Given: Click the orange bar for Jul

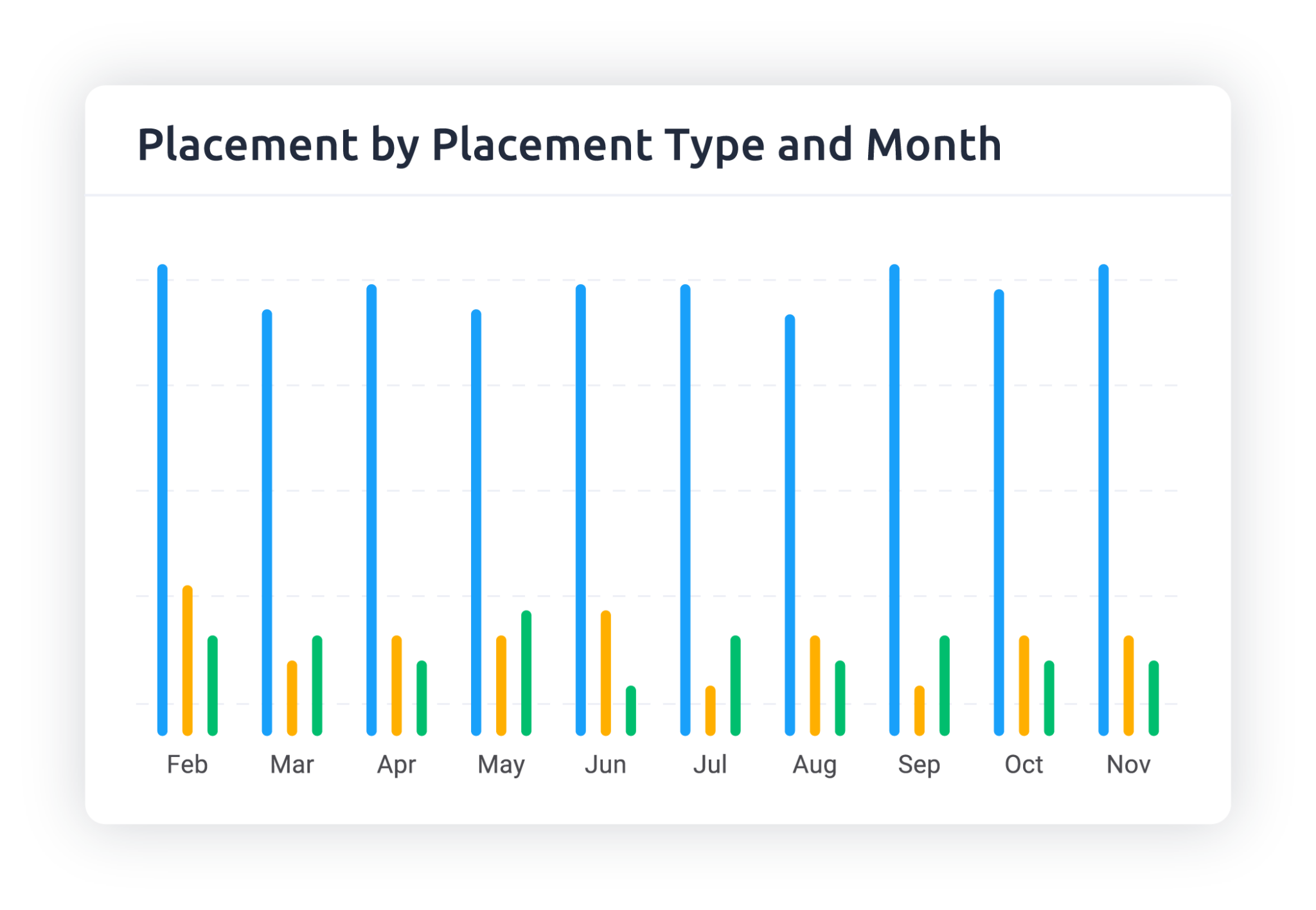Looking at the screenshot, I should [x=710, y=710].
